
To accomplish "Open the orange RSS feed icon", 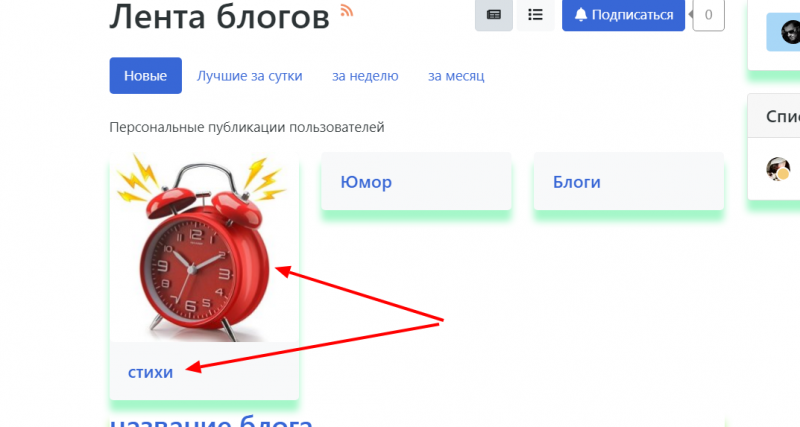I will tap(346, 11).
